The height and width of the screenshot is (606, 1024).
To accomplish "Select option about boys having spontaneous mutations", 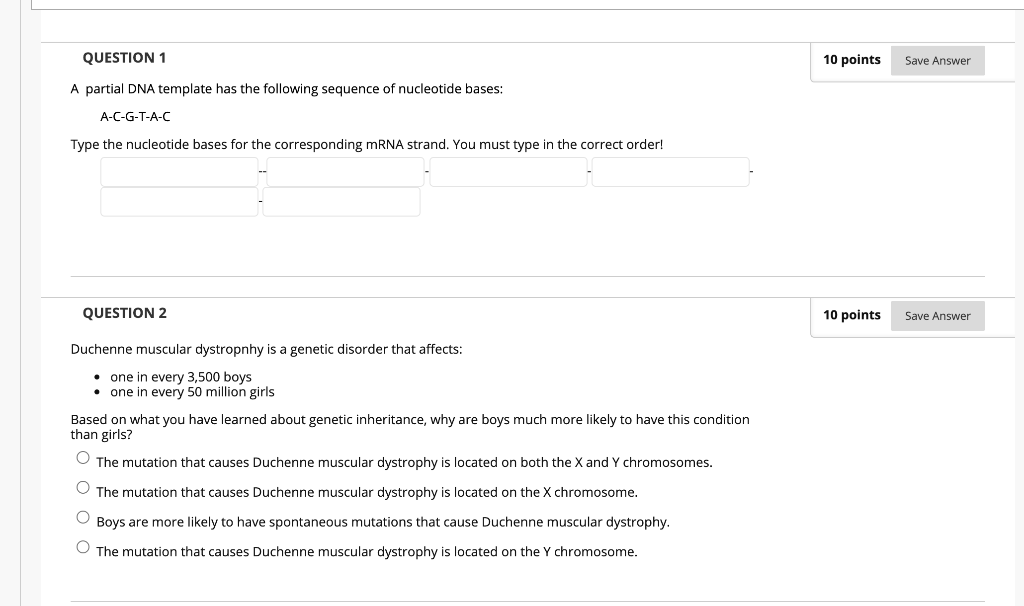I will click(83, 515).
